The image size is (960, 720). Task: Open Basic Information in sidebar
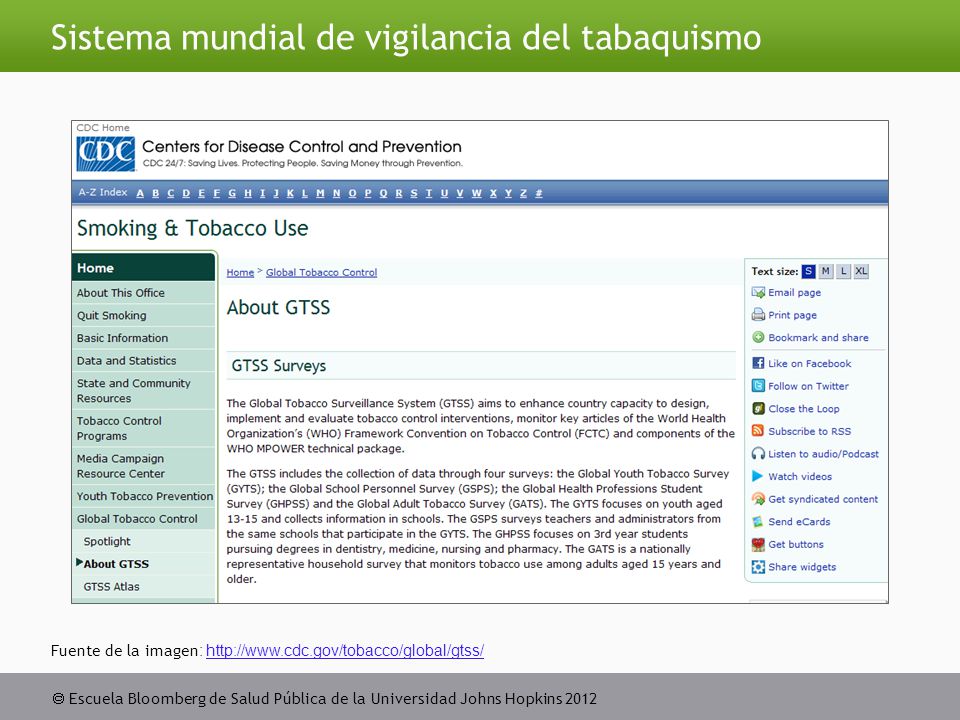pos(143,338)
